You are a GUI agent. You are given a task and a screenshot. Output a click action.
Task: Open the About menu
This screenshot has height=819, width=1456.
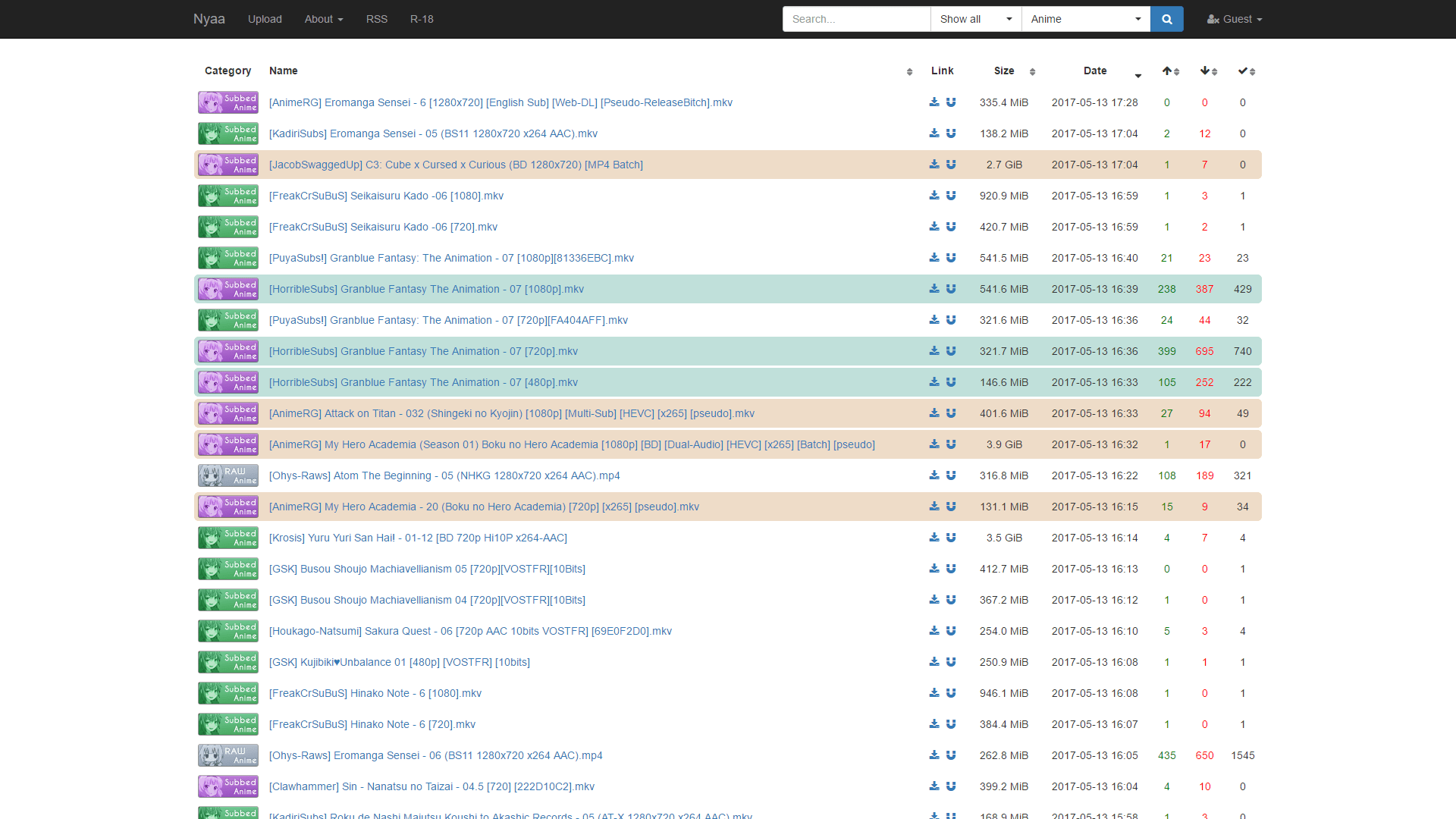coord(324,19)
